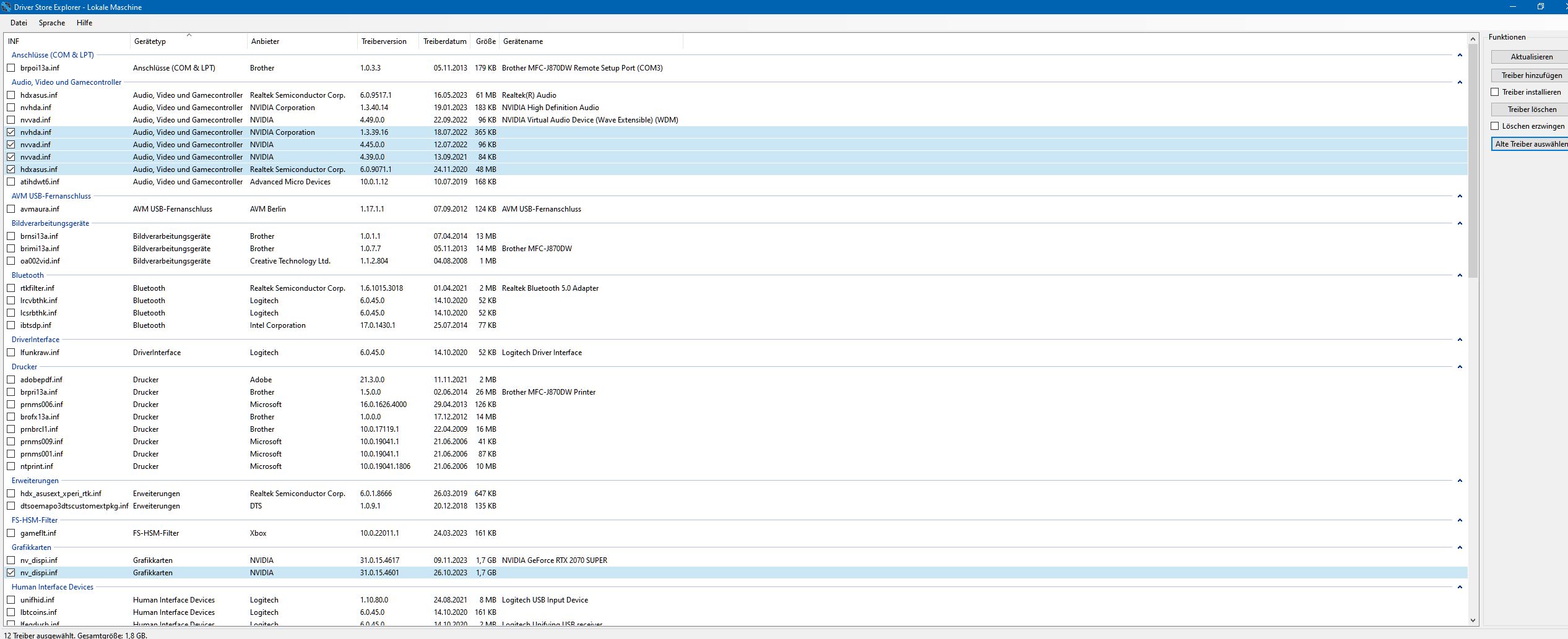Screen dimensions: 1568x639
Task: Check the atihdwt6.inf driver checkbox
Action: 11,182
